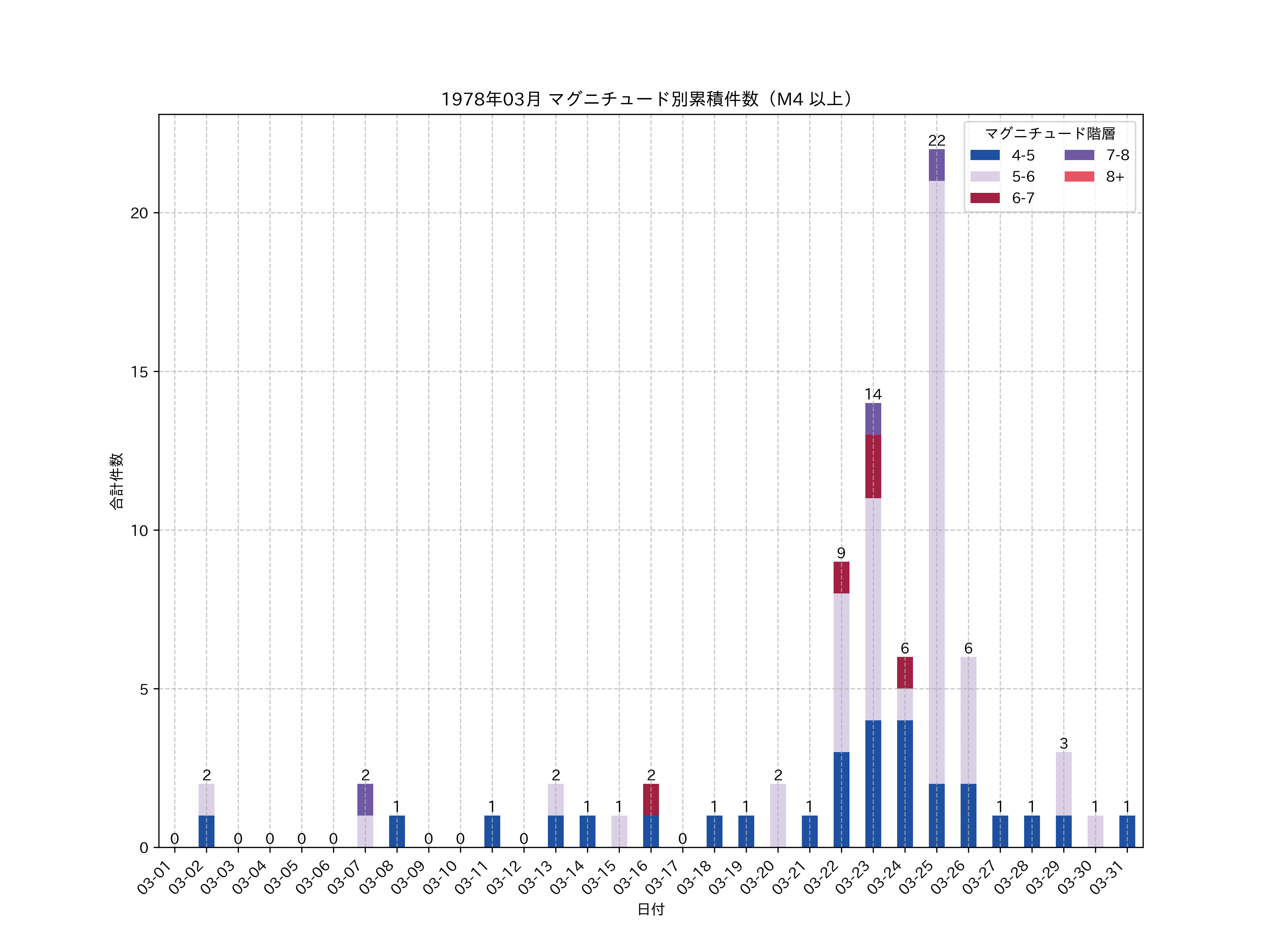Click the 7-8 legend color swatch
This screenshot has height=952, width=1270.
click(1079, 155)
